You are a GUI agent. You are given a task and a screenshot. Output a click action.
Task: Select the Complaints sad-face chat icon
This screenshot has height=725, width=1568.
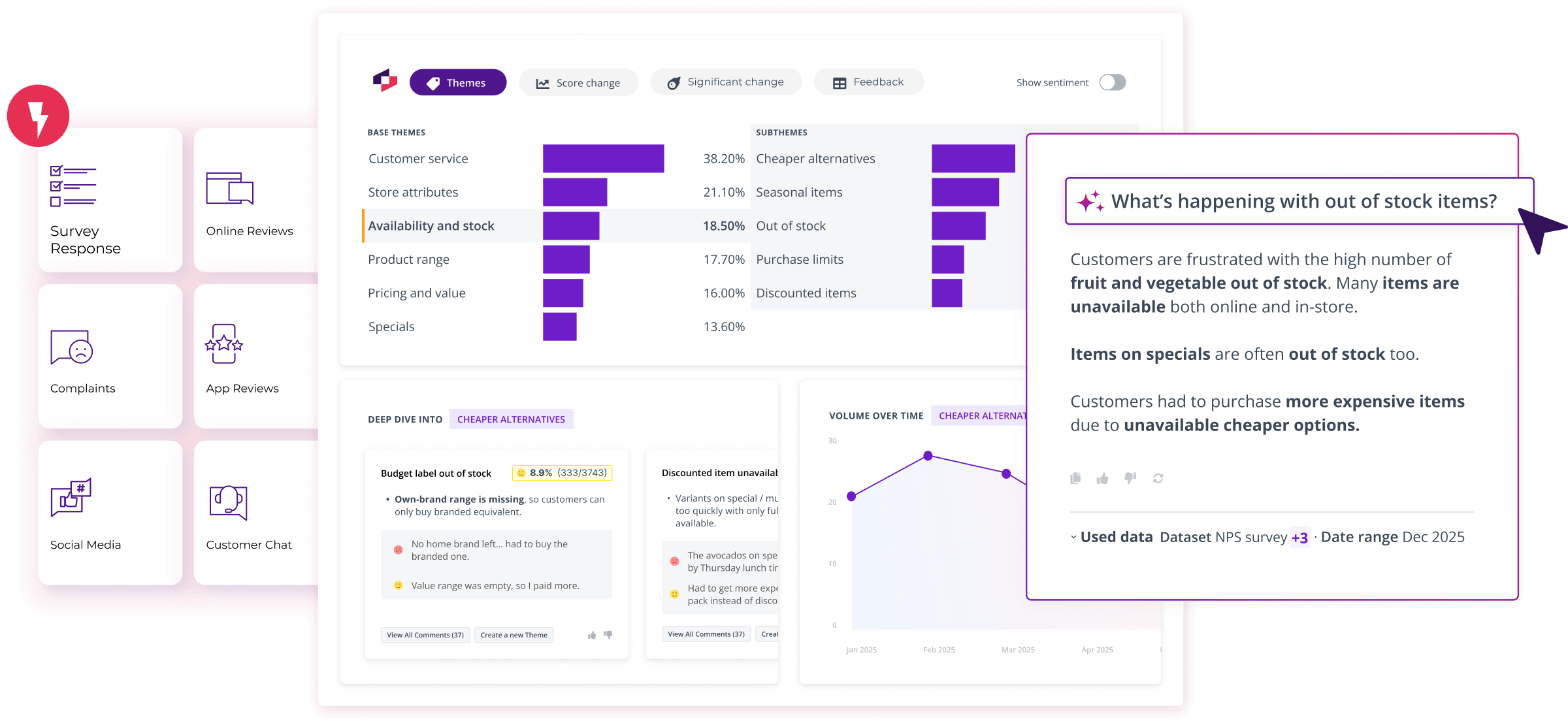72,347
